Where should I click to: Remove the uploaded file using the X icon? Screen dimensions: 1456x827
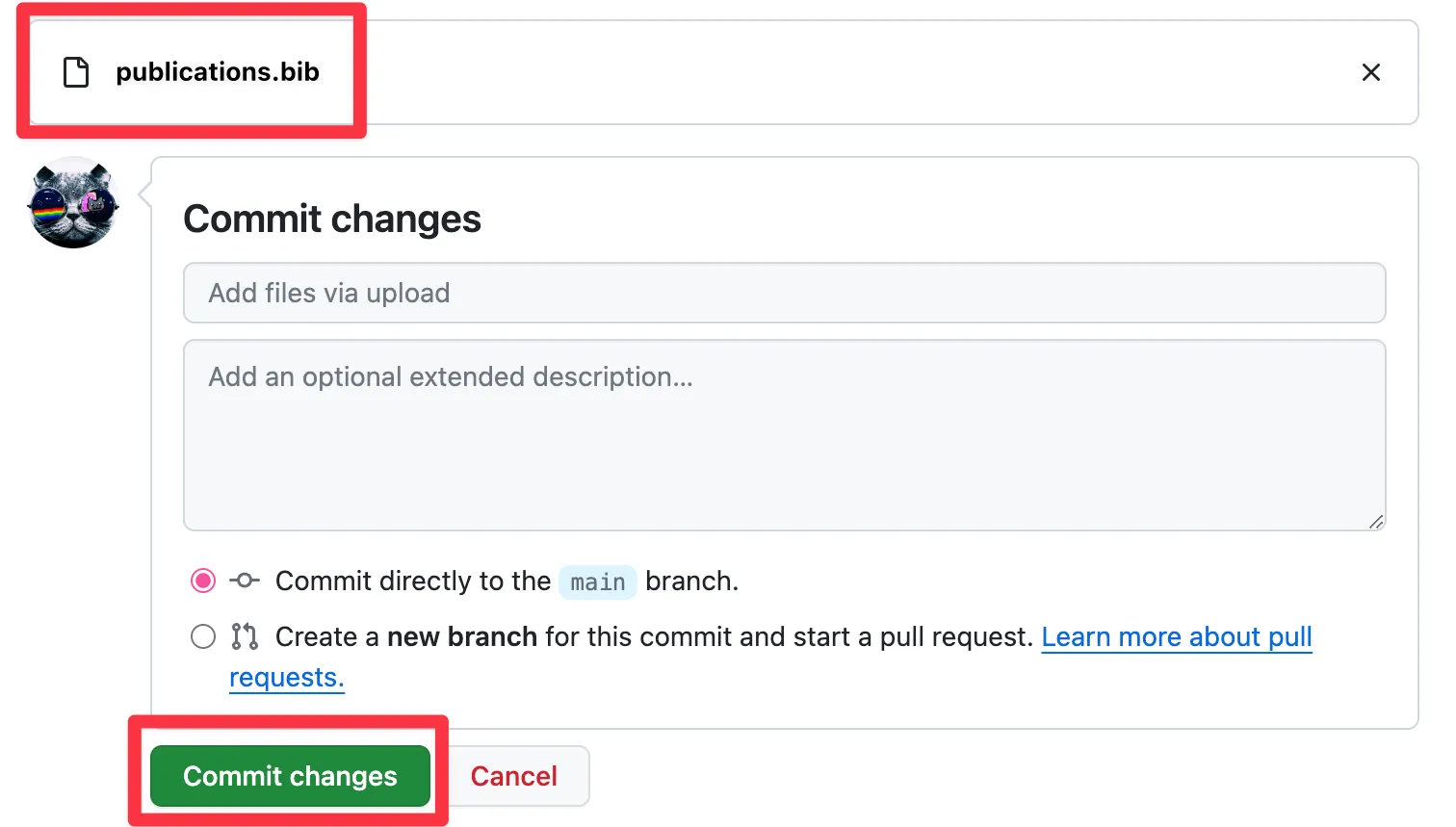[x=1371, y=71]
